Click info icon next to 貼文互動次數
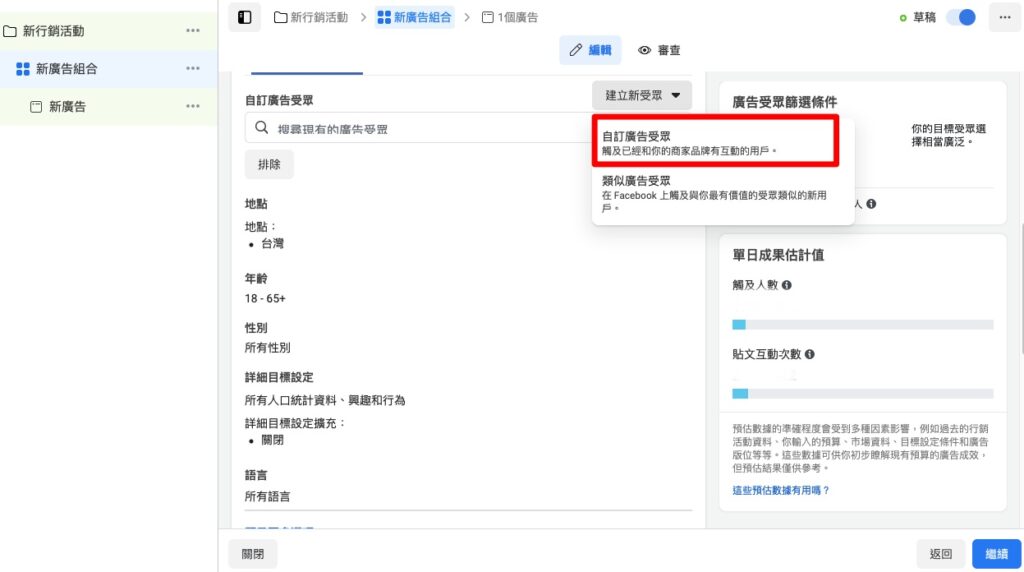Viewport: 1024px width, 572px height. tap(810, 354)
